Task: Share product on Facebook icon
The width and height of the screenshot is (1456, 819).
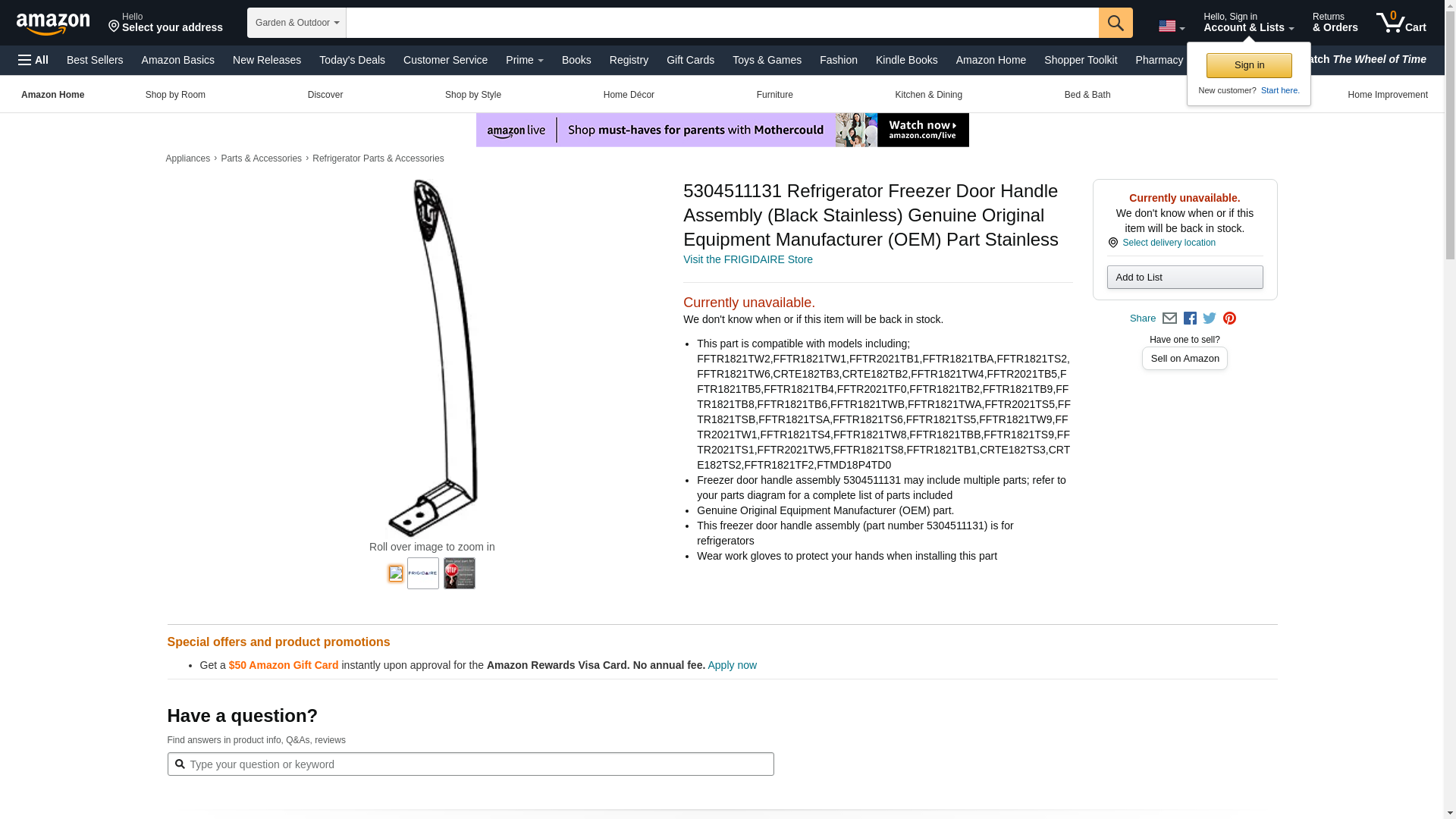Action: tap(1190, 318)
